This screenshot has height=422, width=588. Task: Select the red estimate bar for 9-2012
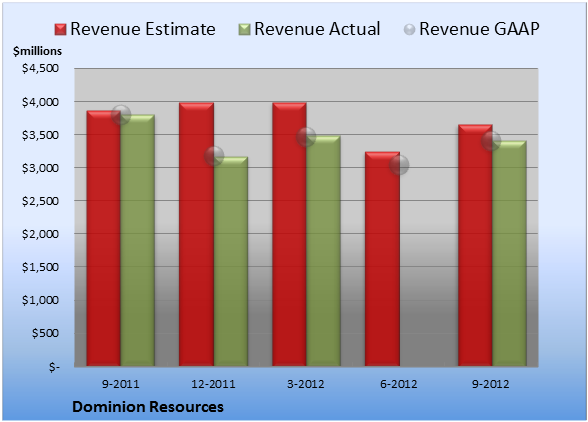[475, 245]
